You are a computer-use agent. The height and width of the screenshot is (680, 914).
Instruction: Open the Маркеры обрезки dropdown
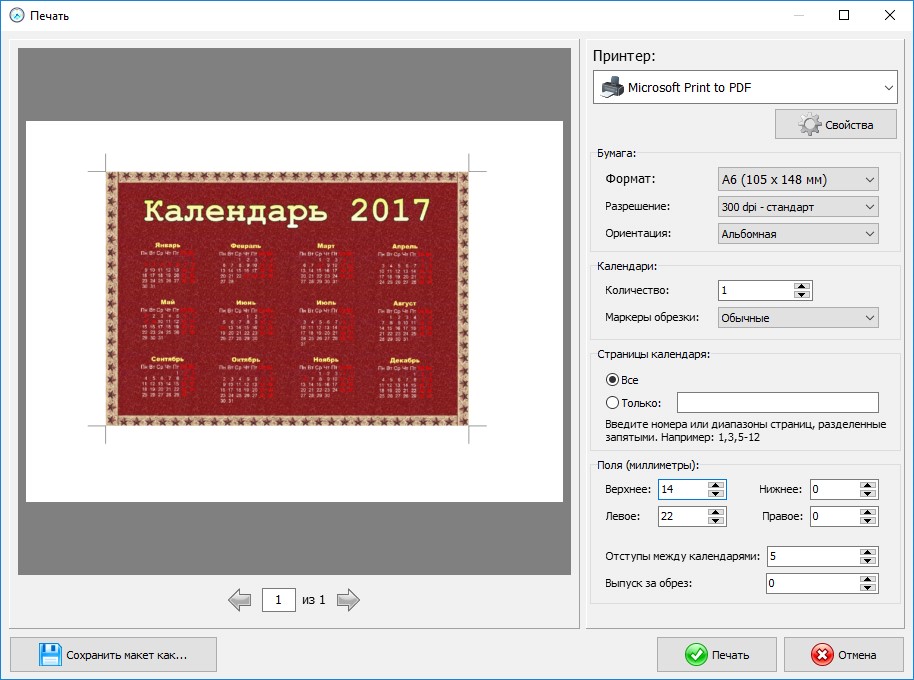coord(798,318)
